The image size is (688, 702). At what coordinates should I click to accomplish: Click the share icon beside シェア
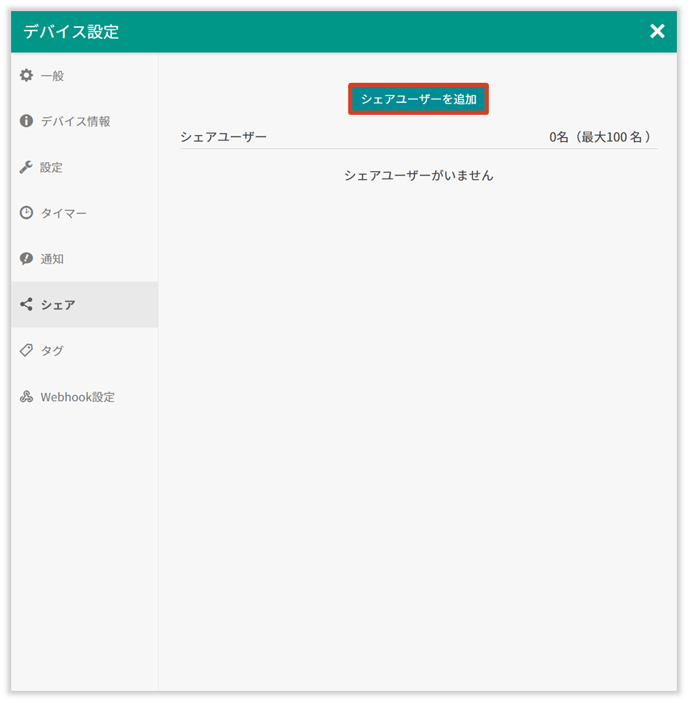pyautogui.click(x=27, y=305)
